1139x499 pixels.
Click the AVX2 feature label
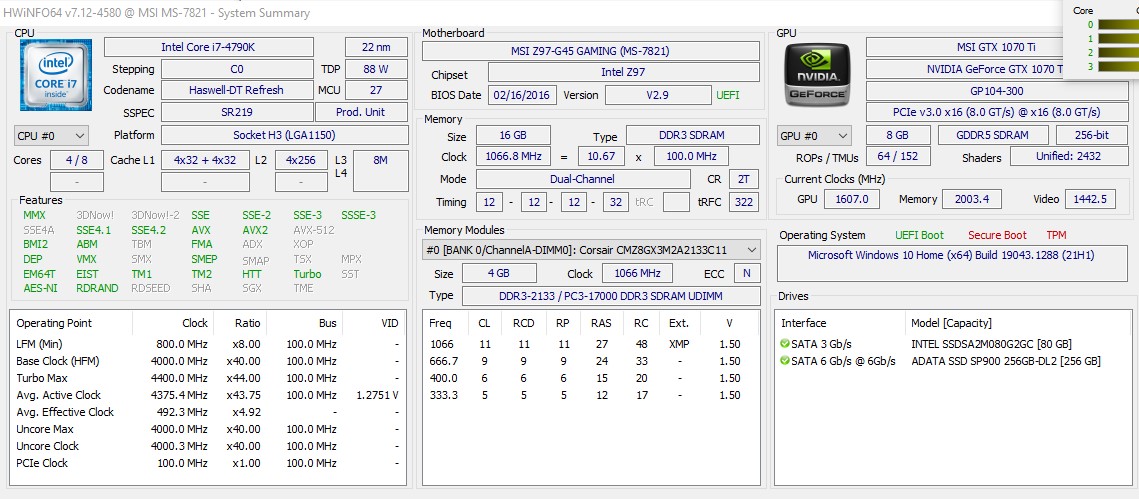pos(255,230)
